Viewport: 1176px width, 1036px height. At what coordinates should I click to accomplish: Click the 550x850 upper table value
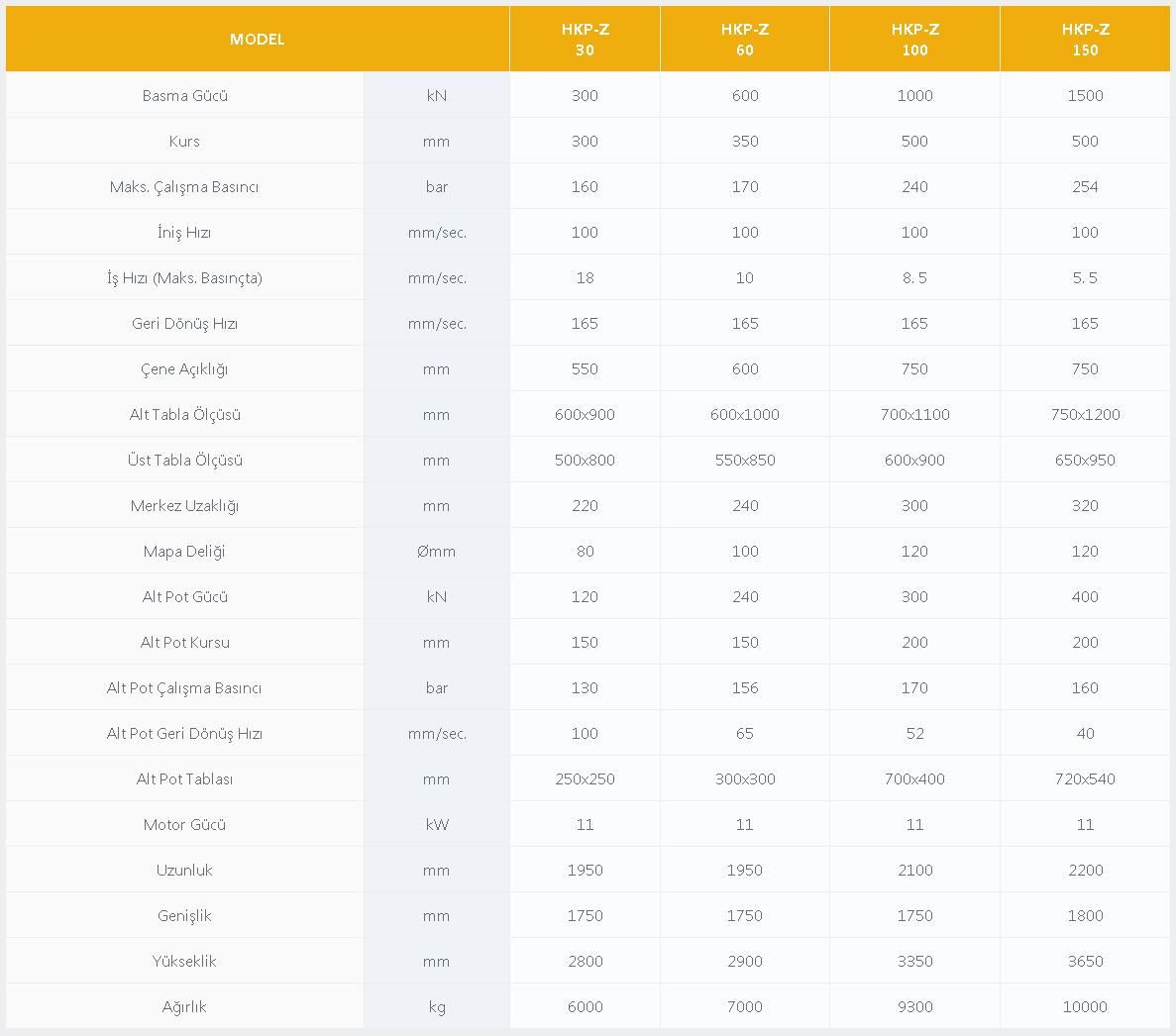[x=745, y=460]
